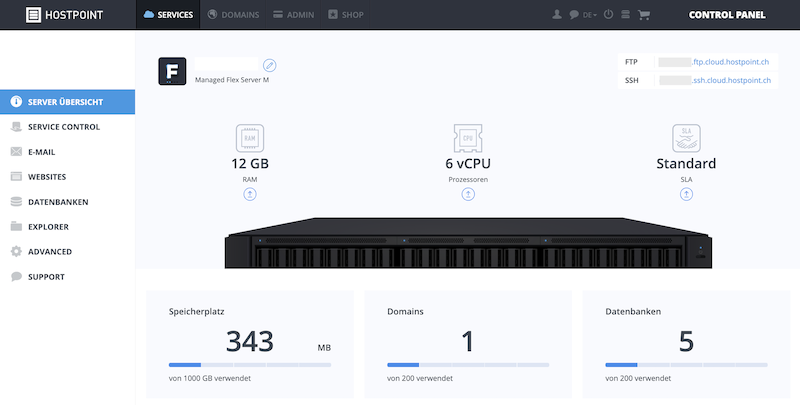Upgrade RAM with the arrow button
800x405 pixels.
250,194
